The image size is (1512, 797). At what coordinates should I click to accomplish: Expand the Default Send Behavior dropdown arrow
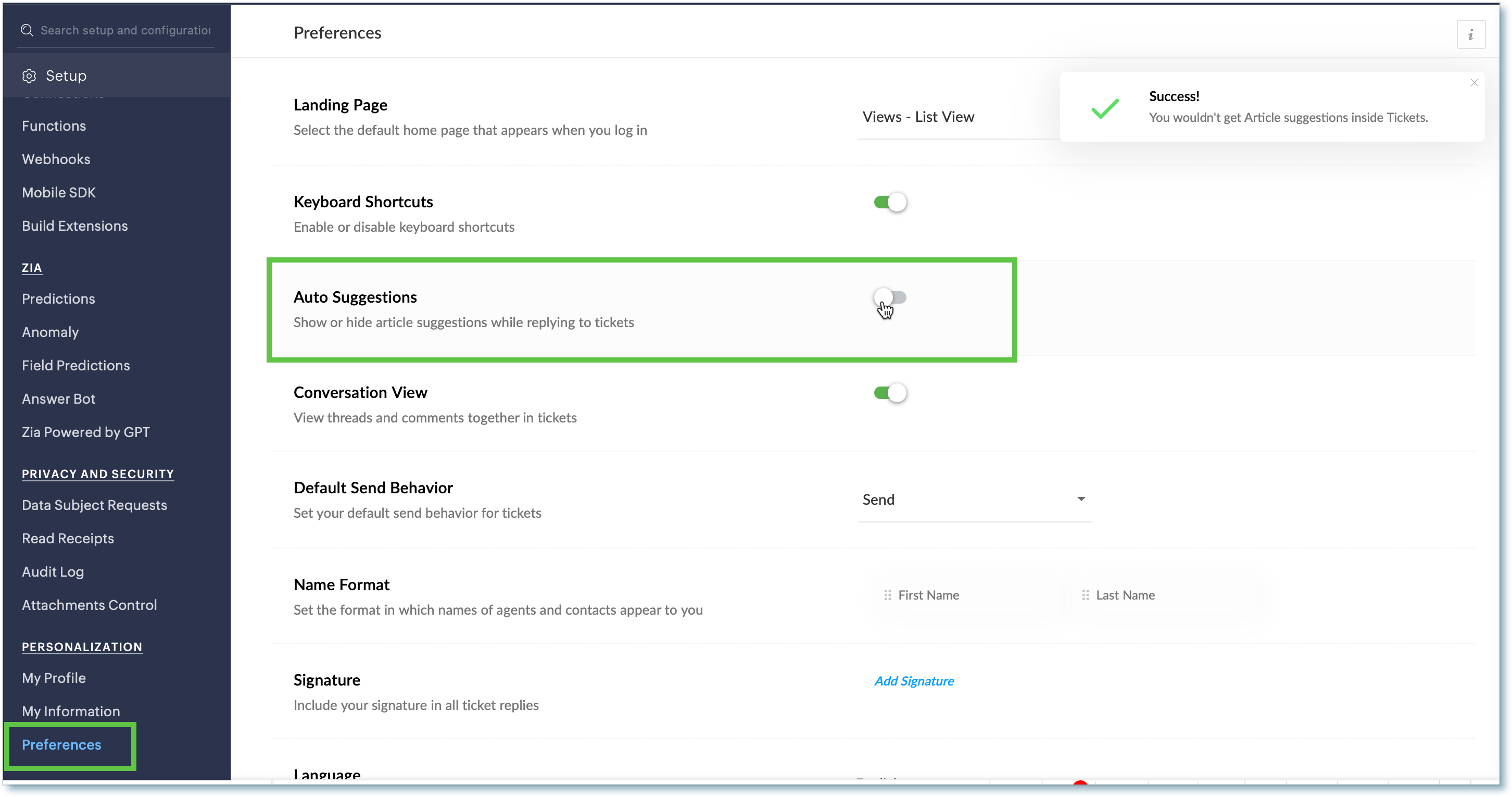[1080, 499]
